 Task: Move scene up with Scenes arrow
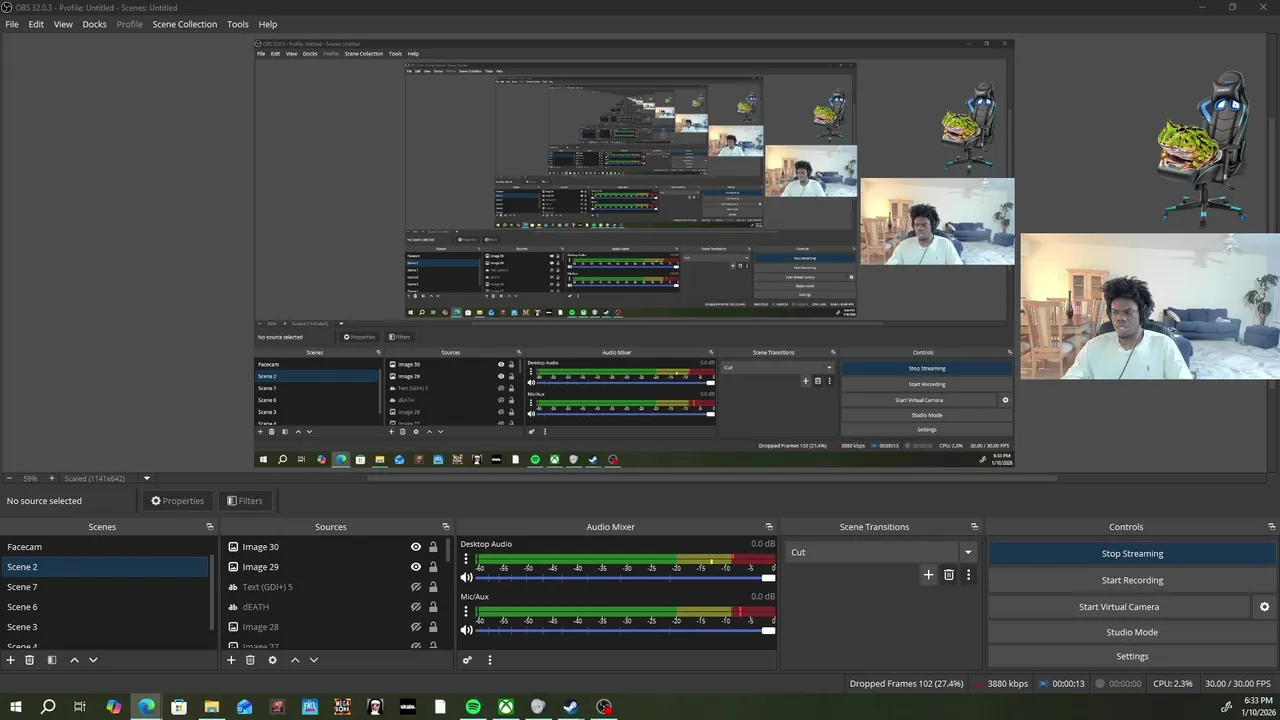[74, 660]
